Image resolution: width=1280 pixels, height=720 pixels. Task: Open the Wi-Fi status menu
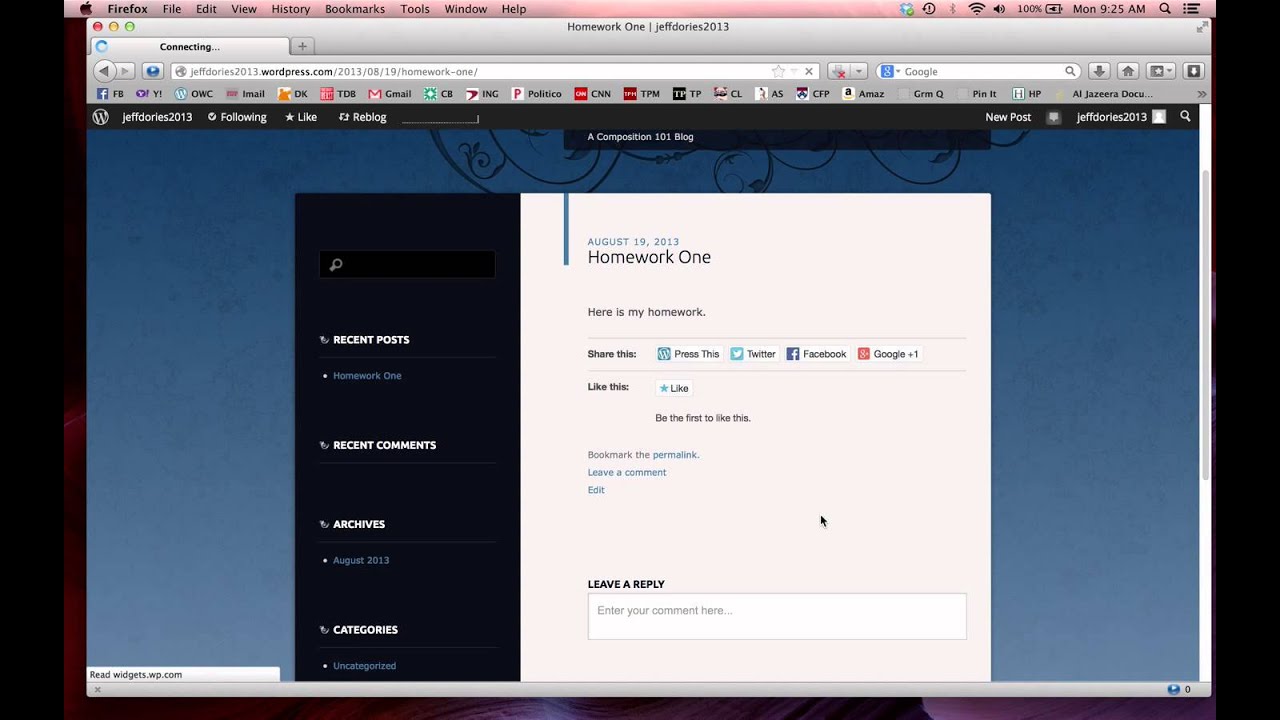(x=976, y=9)
